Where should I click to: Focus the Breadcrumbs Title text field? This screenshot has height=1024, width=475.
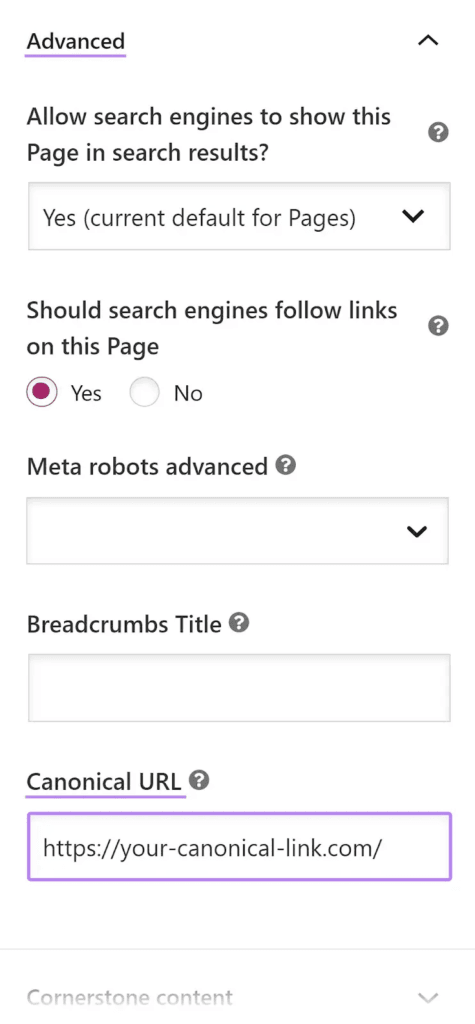(239, 688)
